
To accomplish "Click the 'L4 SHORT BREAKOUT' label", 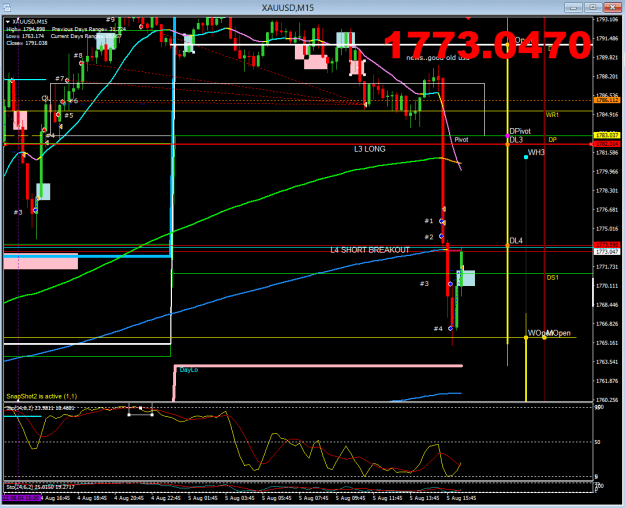I will [370, 250].
